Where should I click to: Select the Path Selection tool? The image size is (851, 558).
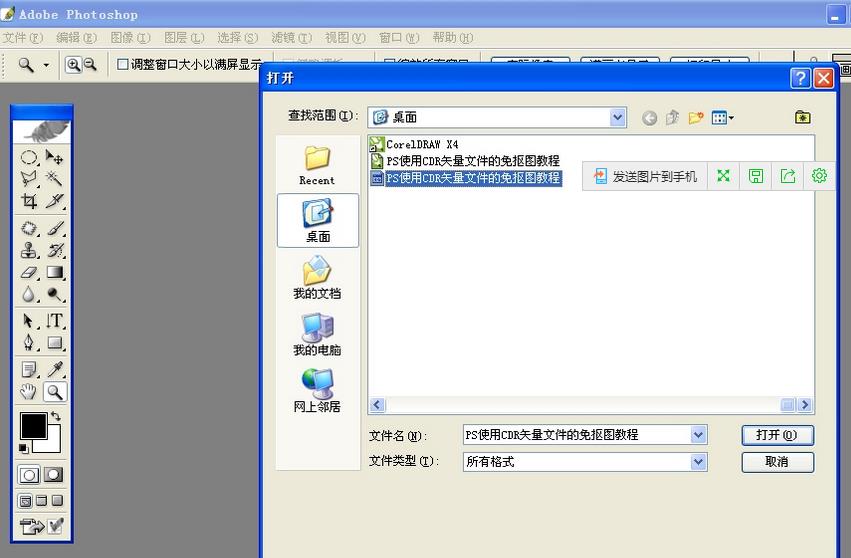[x=29, y=321]
